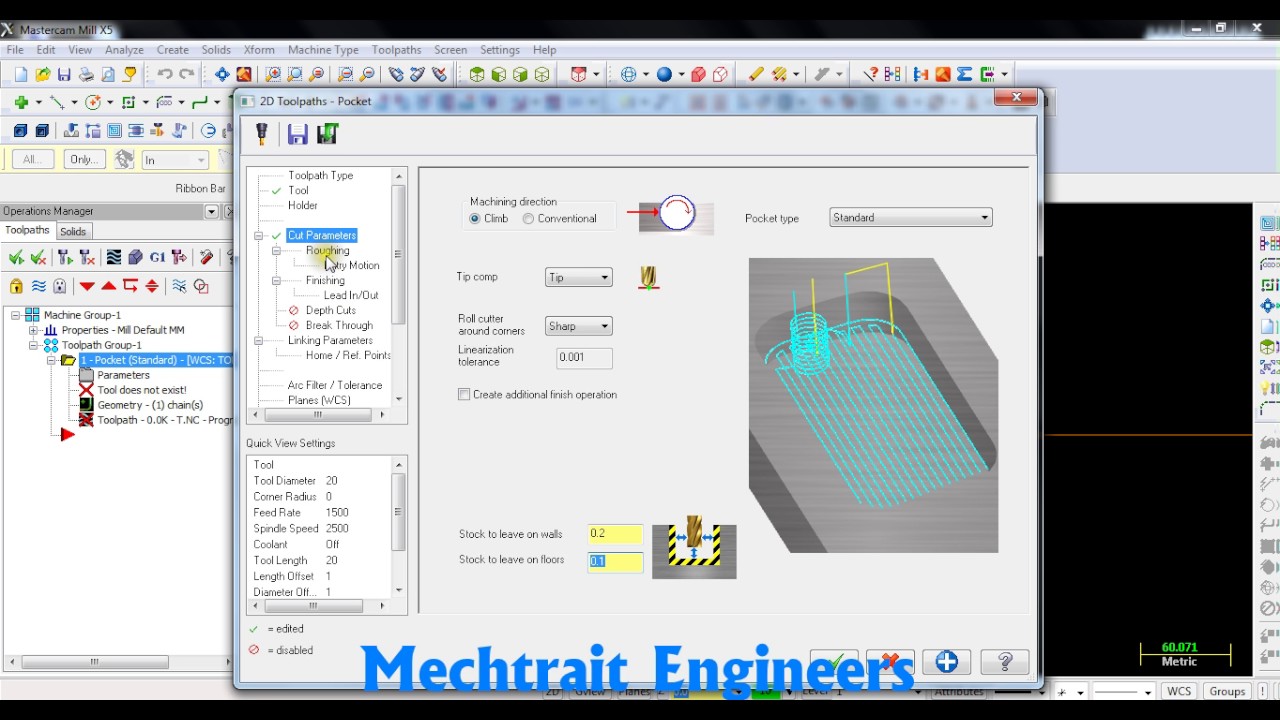Backplot selected operations (wavy lines icon)
The height and width of the screenshot is (720, 1280).
pyautogui.click(x=114, y=258)
